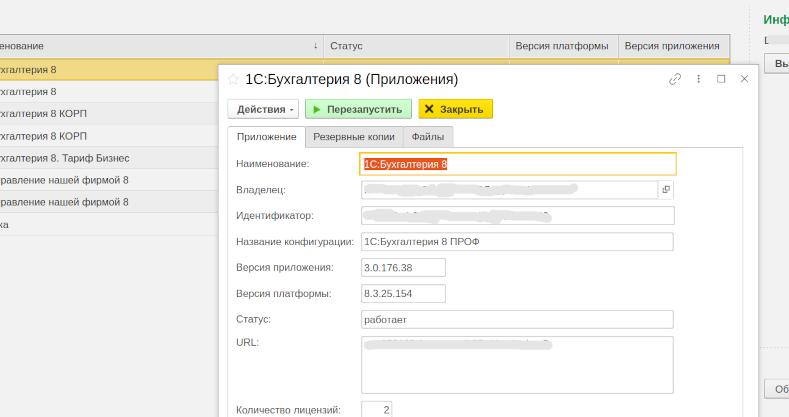The image size is (789, 417).
Task: Click the yellow Закрыть button
Action: [455, 109]
